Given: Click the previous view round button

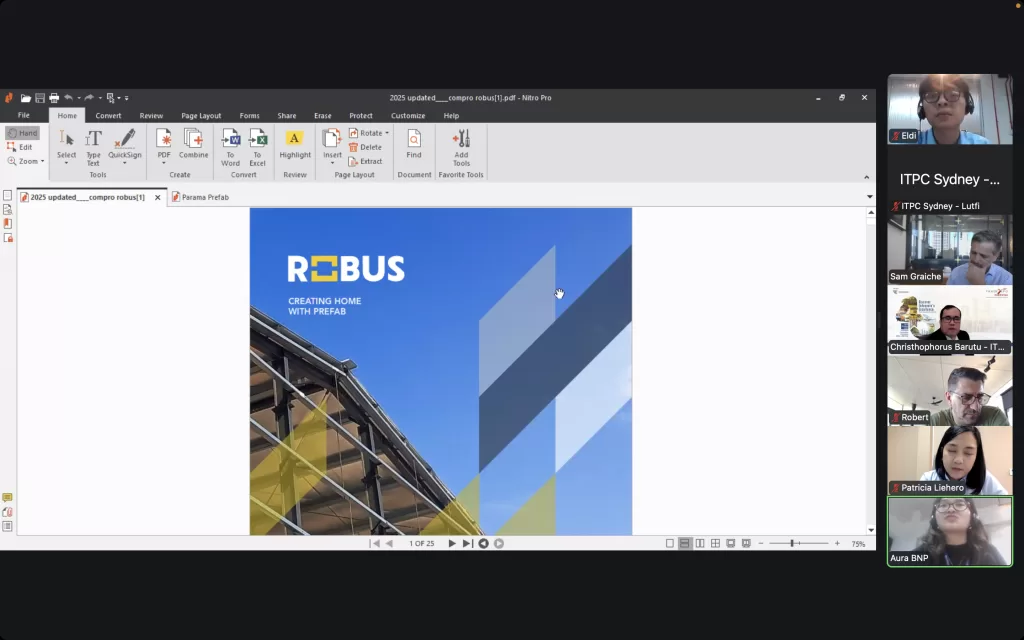Looking at the screenshot, I should point(483,543).
